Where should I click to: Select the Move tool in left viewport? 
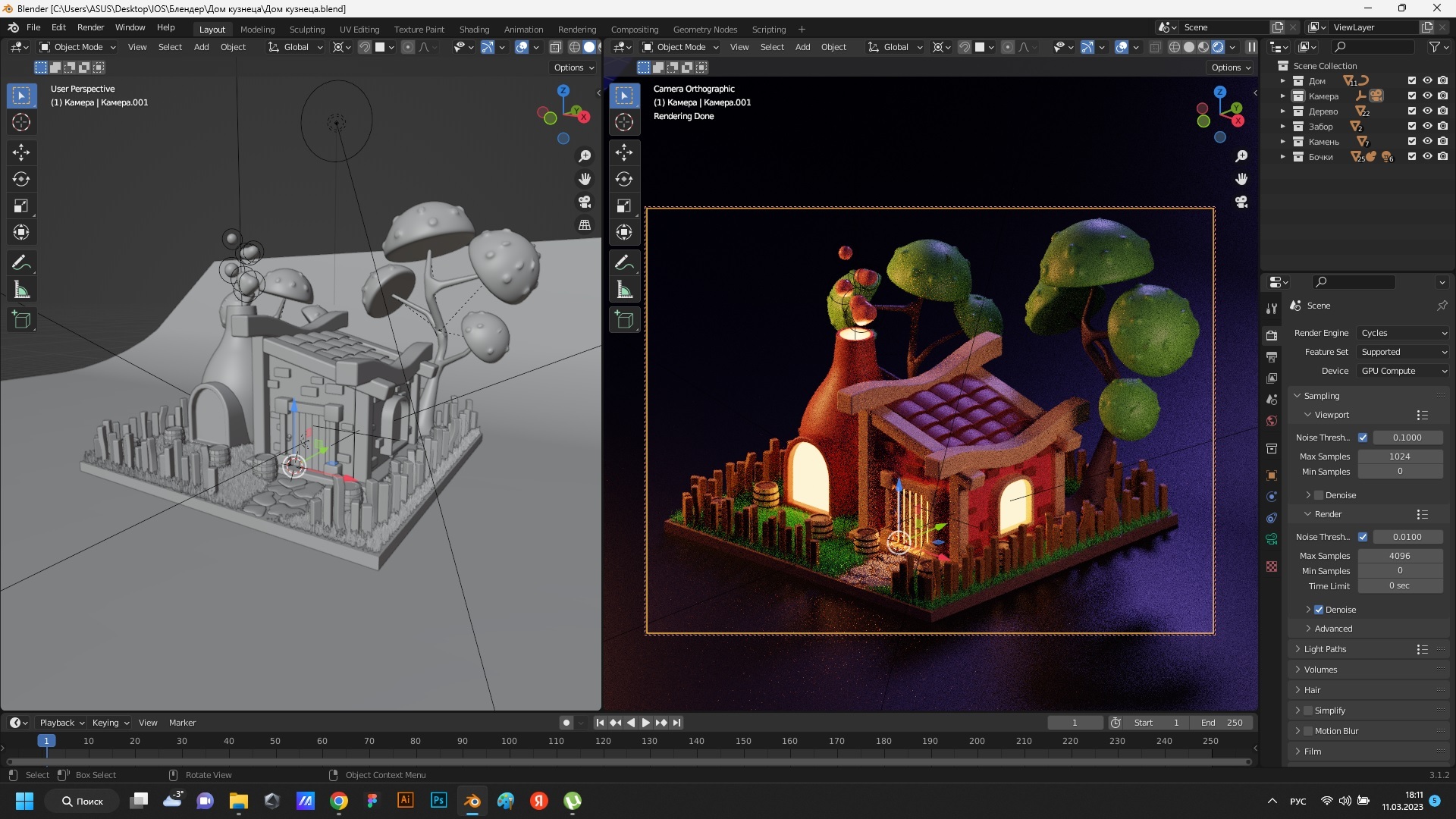pyautogui.click(x=21, y=152)
